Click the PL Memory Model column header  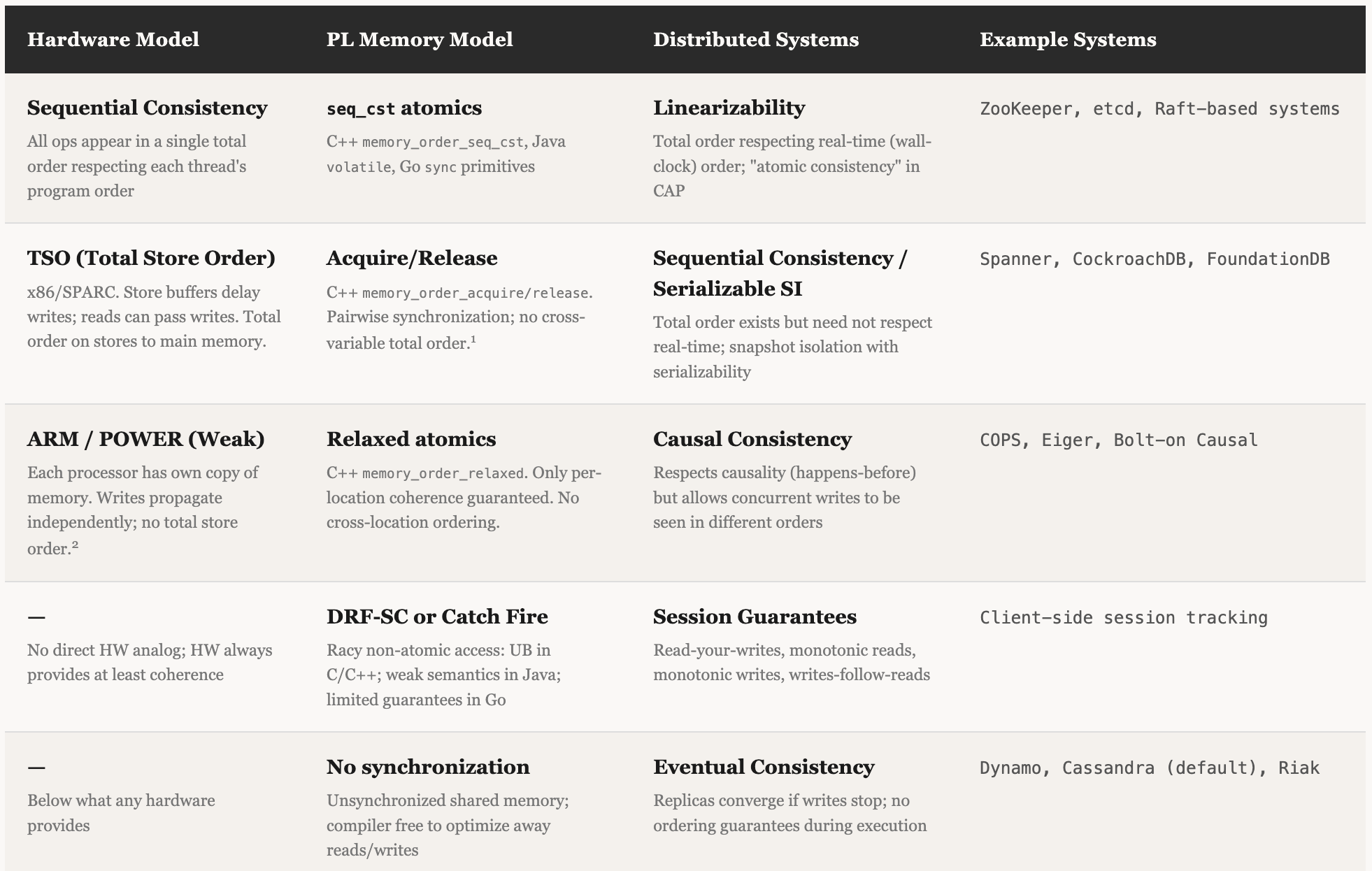[x=420, y=39]
